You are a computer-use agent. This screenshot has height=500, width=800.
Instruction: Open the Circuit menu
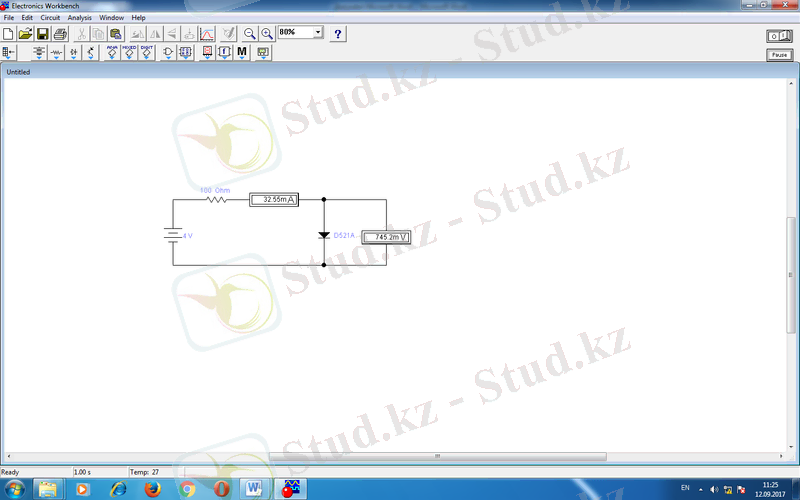51,17
